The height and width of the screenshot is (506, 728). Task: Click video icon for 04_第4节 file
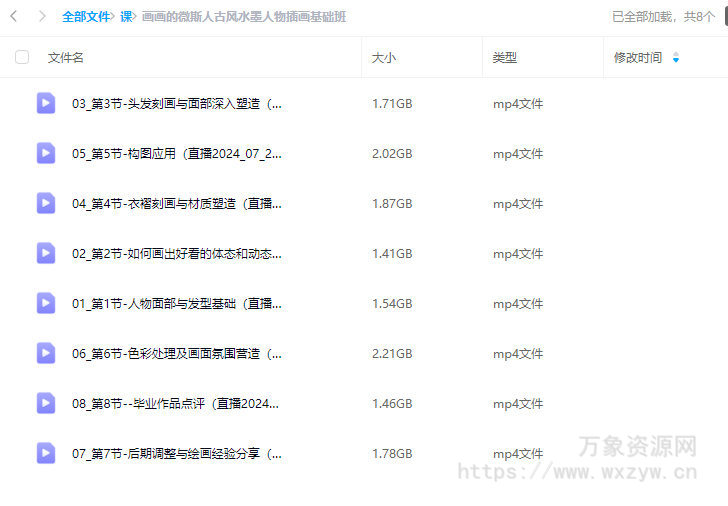[x=46, y=203]
